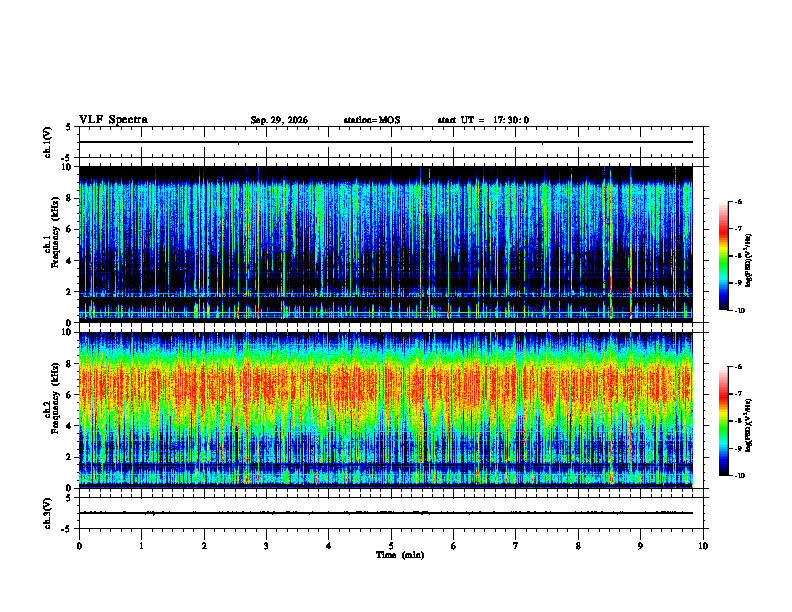
Task: Click the ch.1(V) waveform panel label
Action: pos(48,142)
